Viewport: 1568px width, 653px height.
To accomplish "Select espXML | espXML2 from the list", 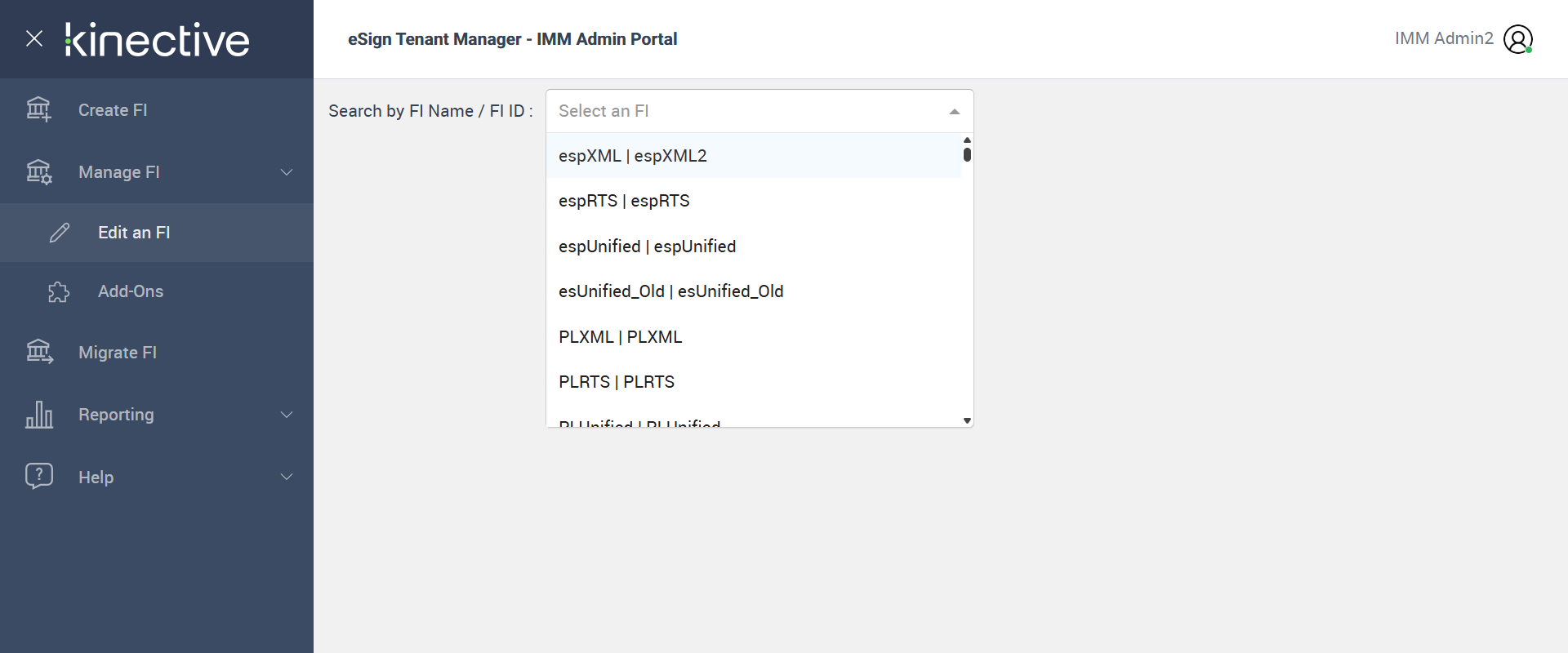I will point(633,156).
